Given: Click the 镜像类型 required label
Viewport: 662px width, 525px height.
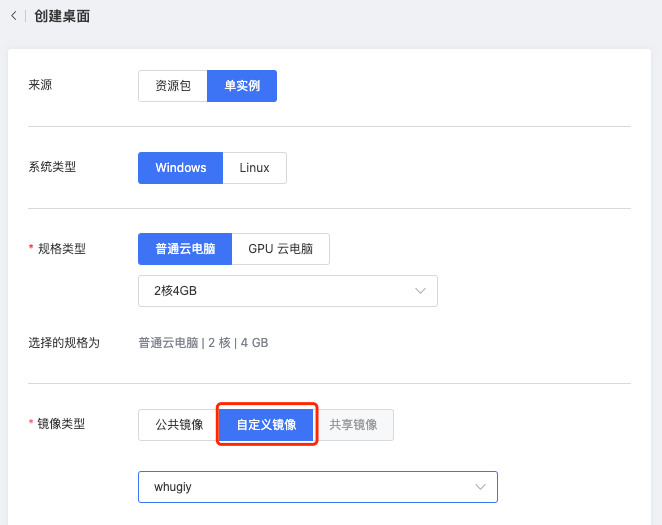Looking at the screenshot, I should click(x=61, y=424).
